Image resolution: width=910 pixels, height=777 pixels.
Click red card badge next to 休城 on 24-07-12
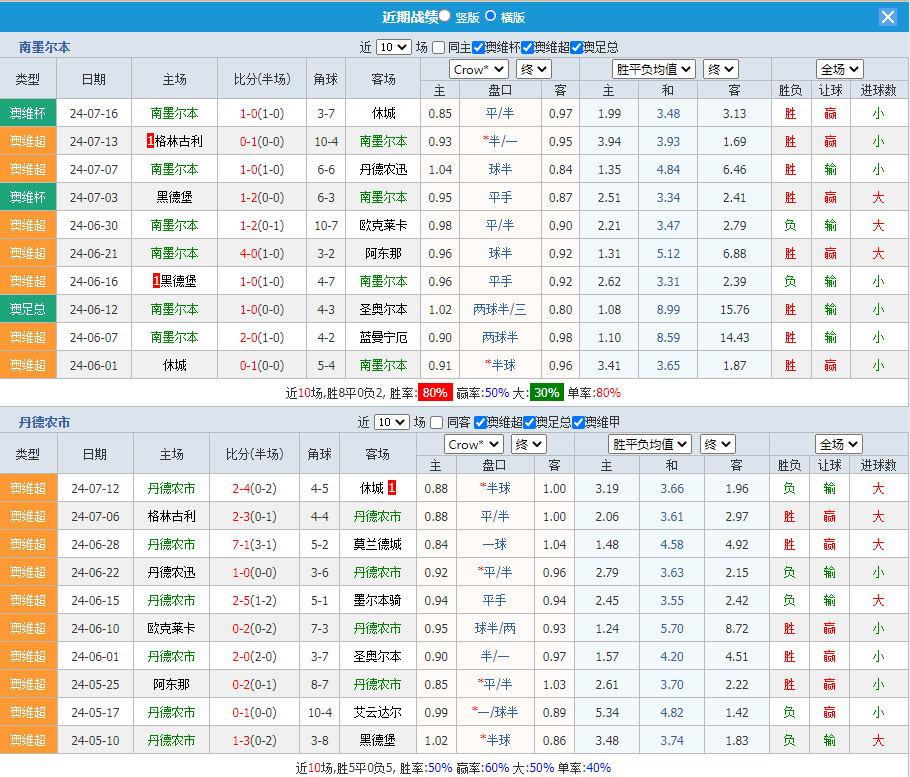pos(392,488)
